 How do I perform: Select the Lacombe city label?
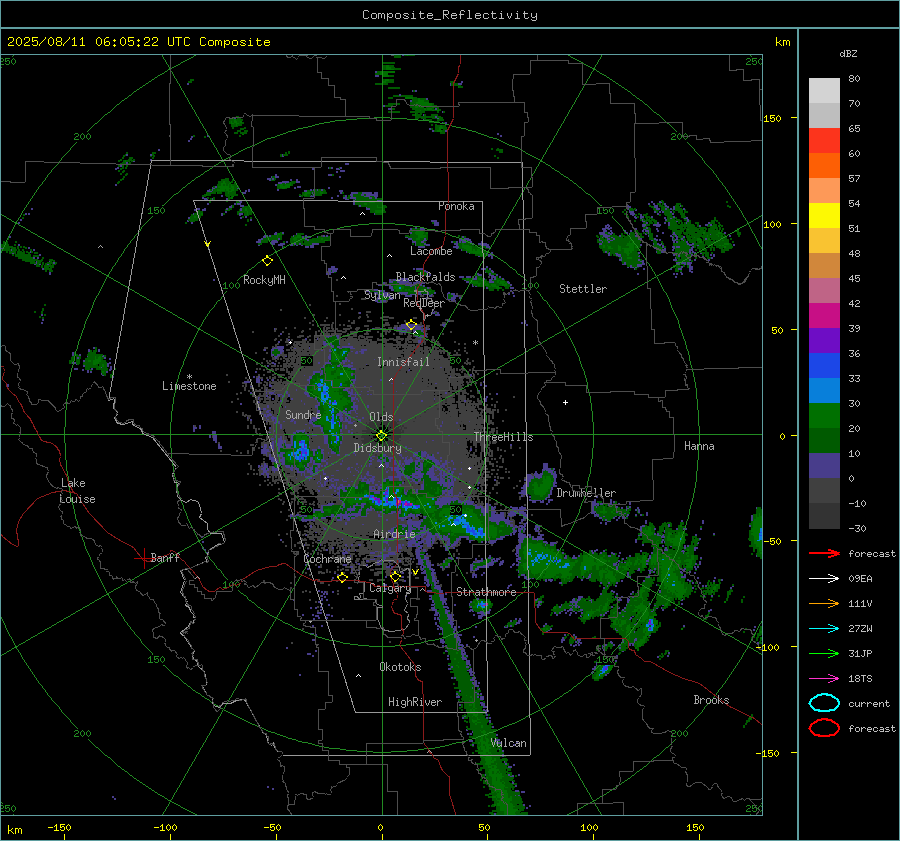pos(431,251)
